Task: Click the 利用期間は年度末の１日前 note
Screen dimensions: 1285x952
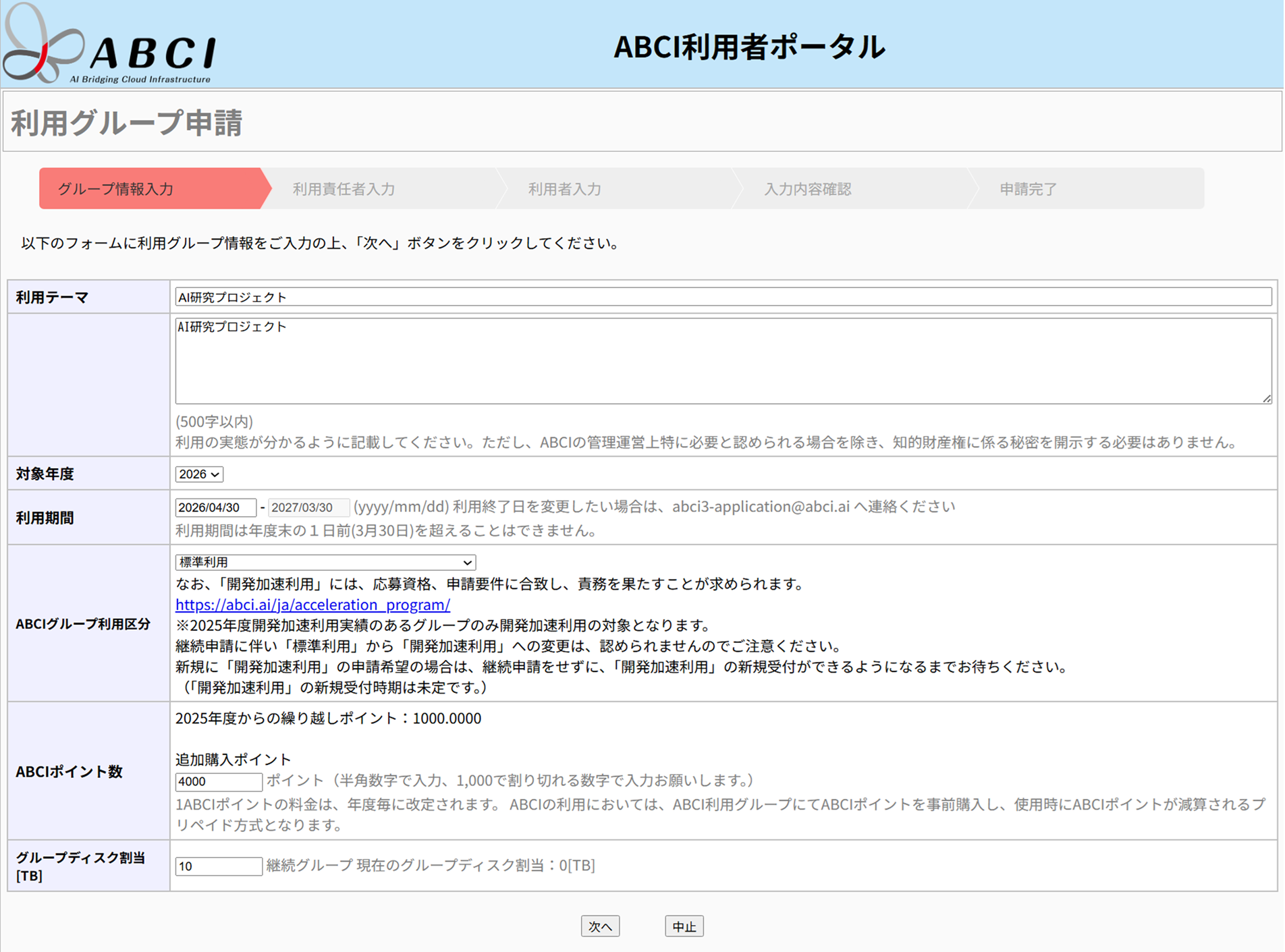Action: (387, 531)
